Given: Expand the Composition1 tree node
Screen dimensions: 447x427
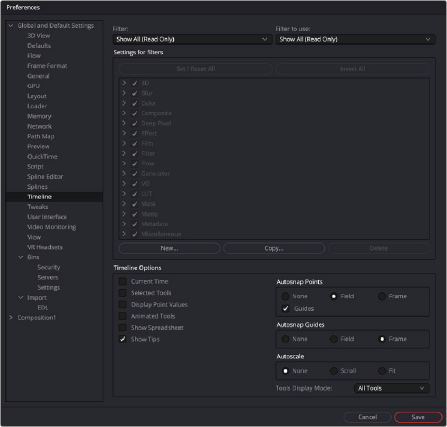Looking at the screenshot, I should point(11,318).
